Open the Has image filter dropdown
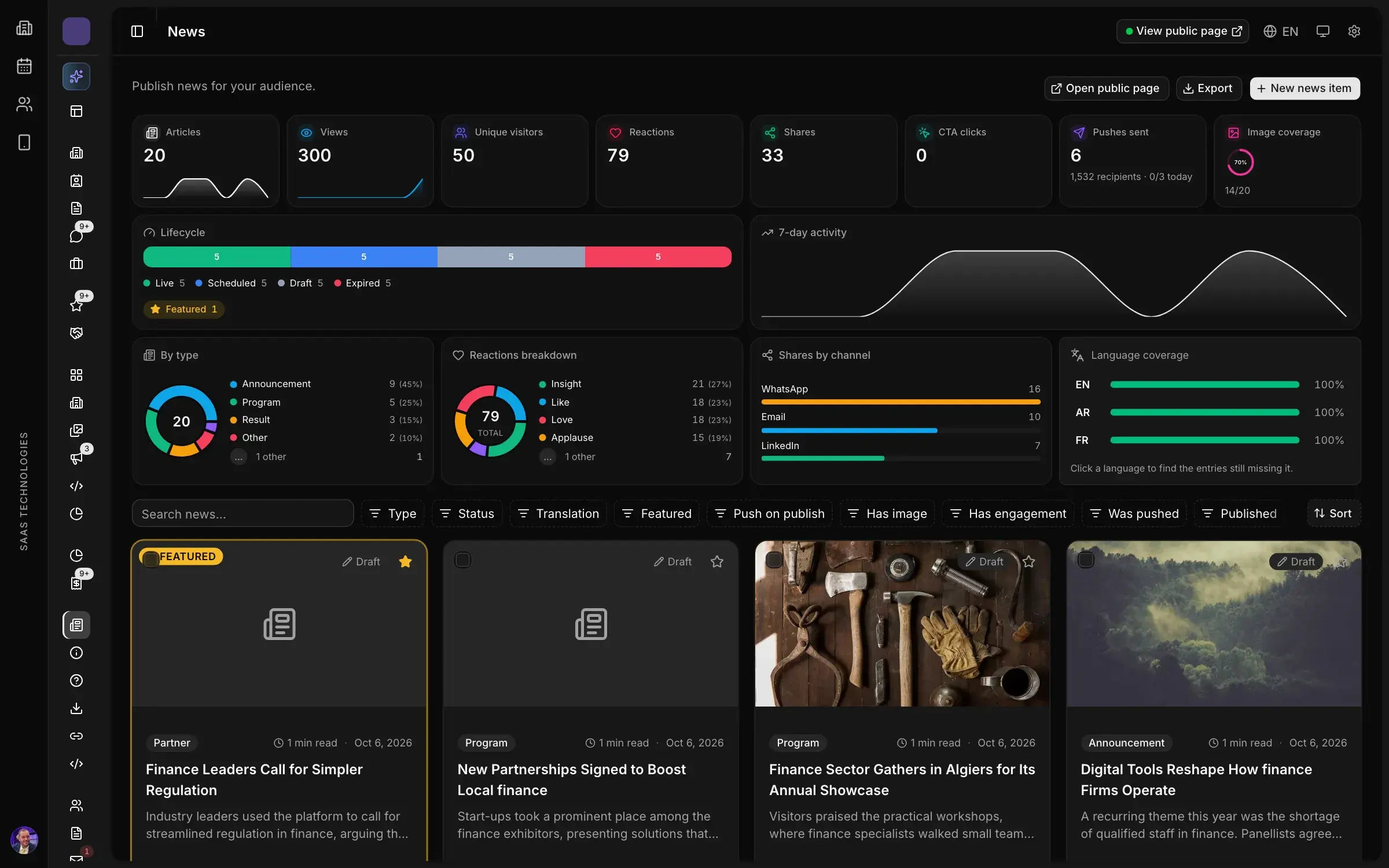This screenshot has width=1389, height=868. (x=887, y=513)
